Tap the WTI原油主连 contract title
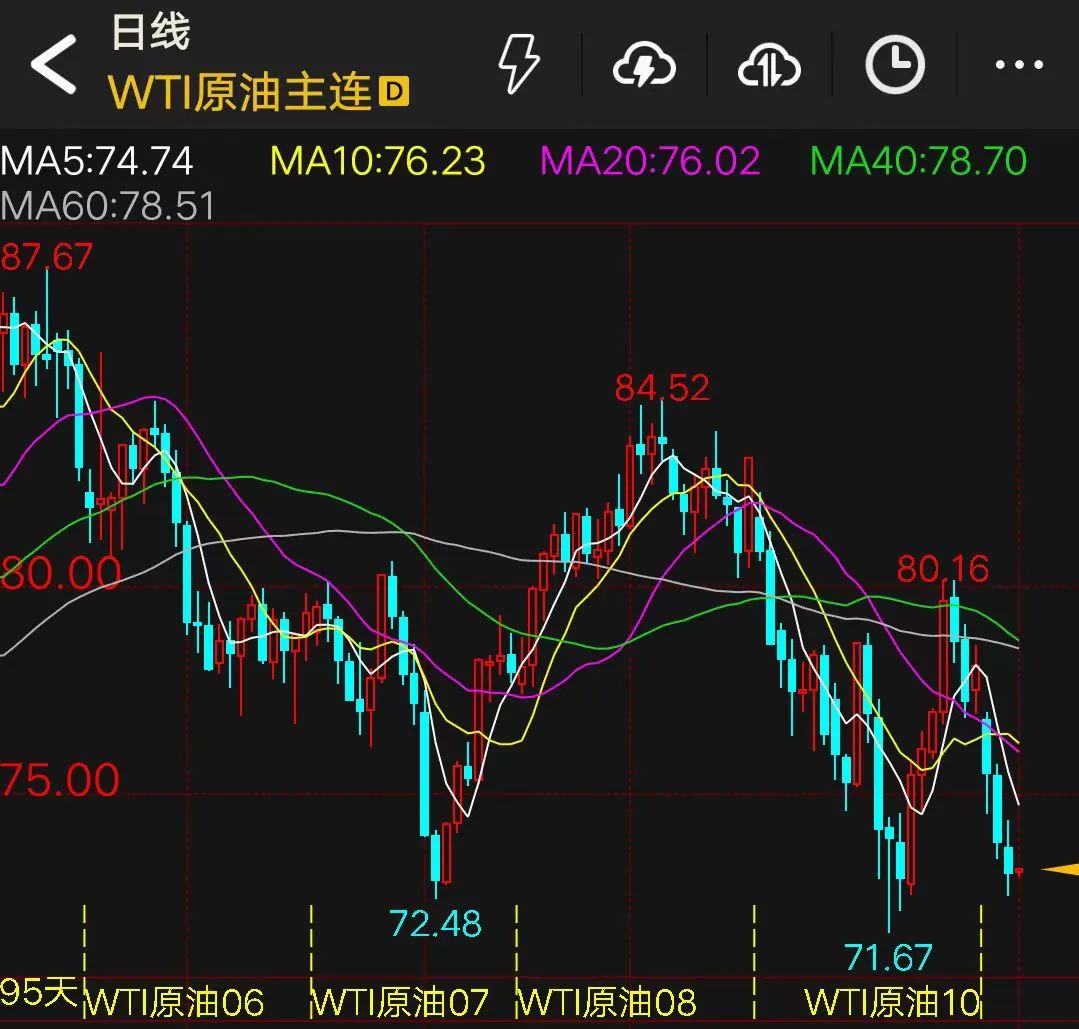Viewport: 1079px width, 1029px height. [x=240, y=92]
